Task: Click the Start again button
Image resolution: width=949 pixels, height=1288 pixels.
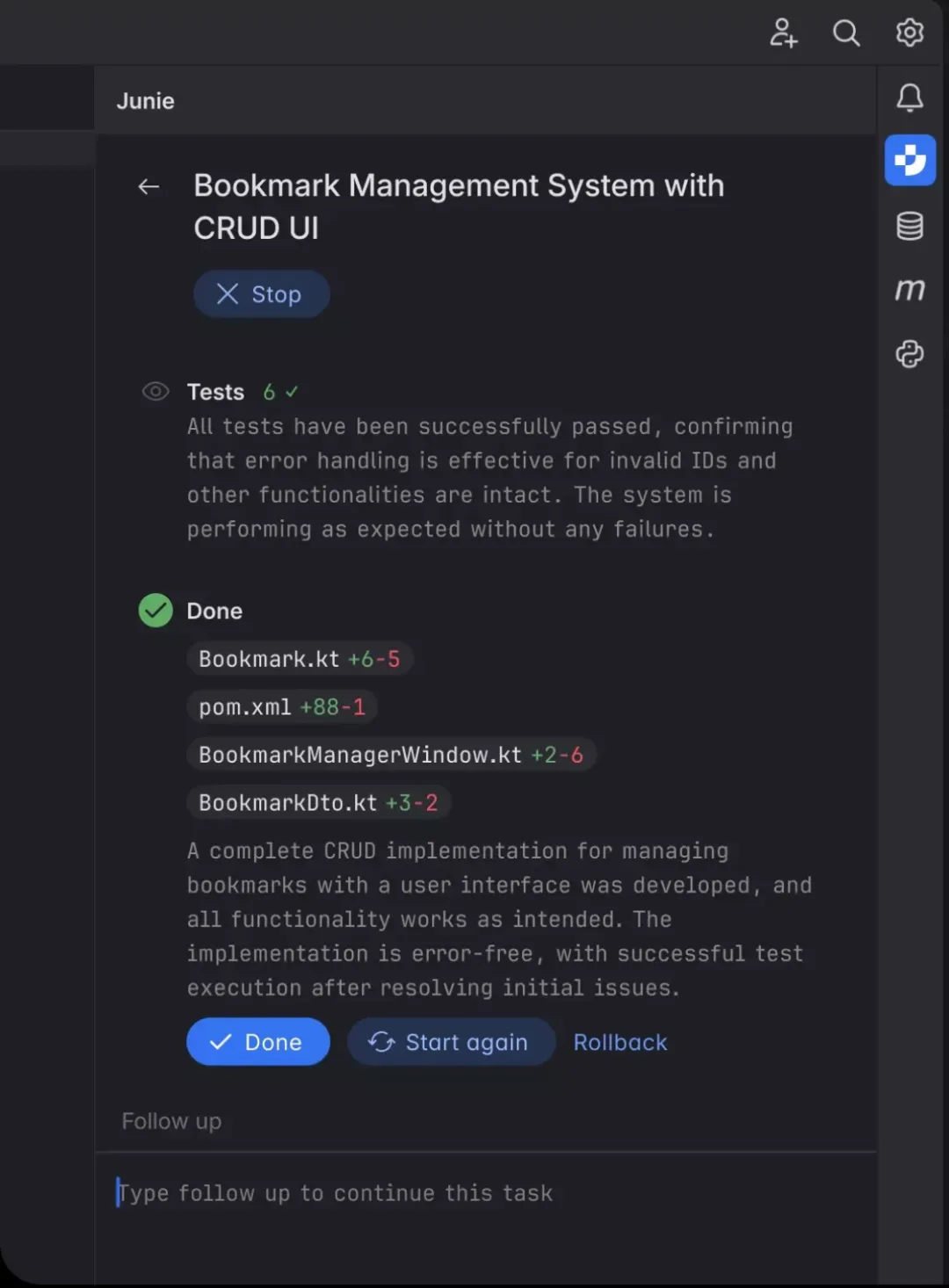Action: click(x=451, y=1042)
